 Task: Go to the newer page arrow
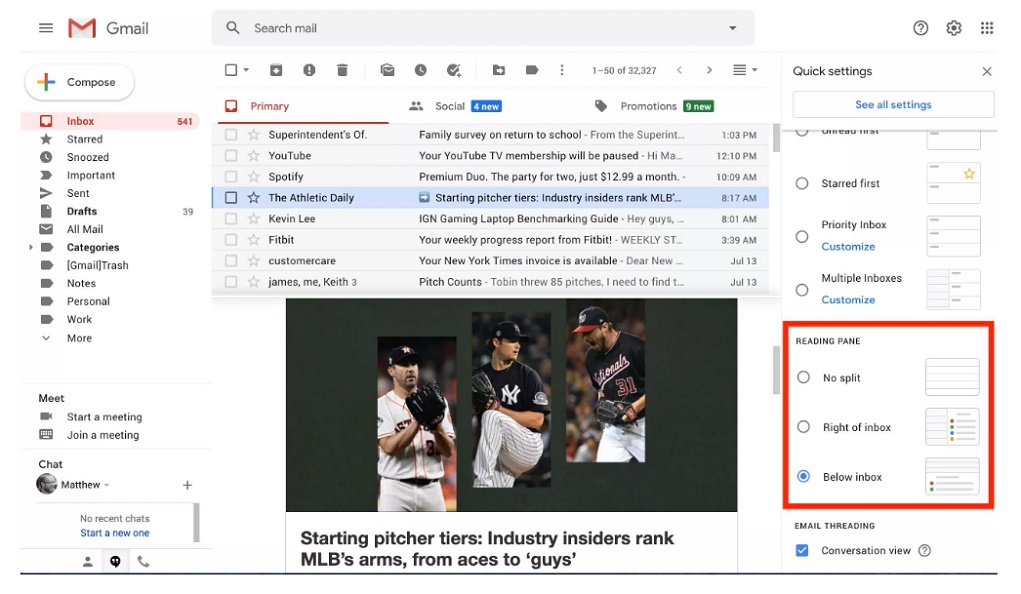(x=679, y=70)
